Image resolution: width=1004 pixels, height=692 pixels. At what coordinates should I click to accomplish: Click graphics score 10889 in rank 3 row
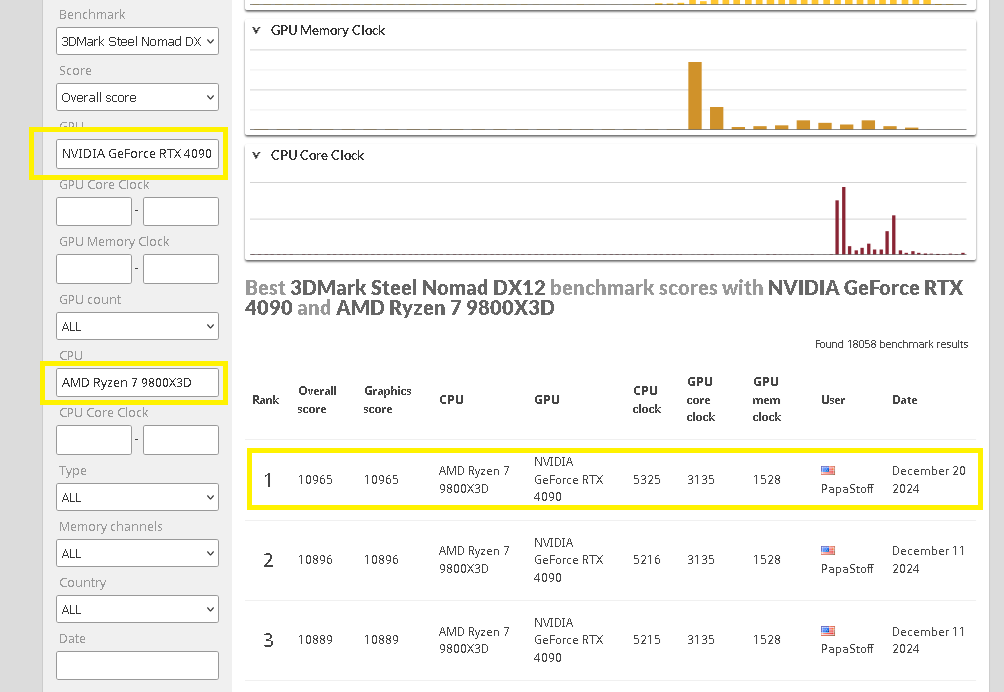(x=381, y=640)
